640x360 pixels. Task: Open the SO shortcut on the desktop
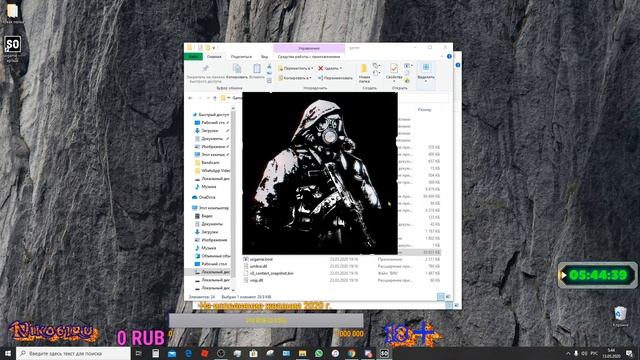[12, 49]
